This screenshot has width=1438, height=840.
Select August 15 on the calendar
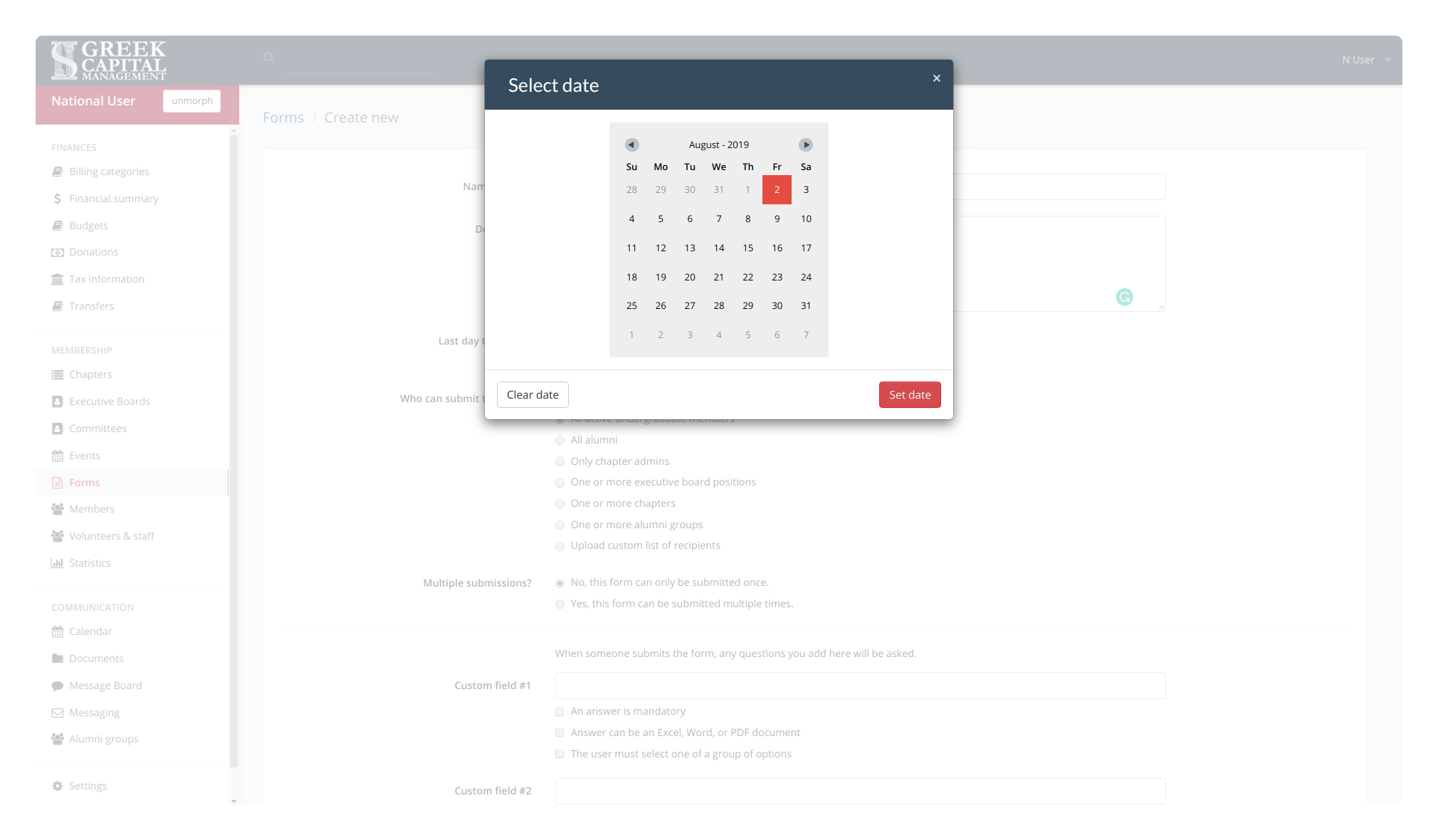(x=748, y=247)
